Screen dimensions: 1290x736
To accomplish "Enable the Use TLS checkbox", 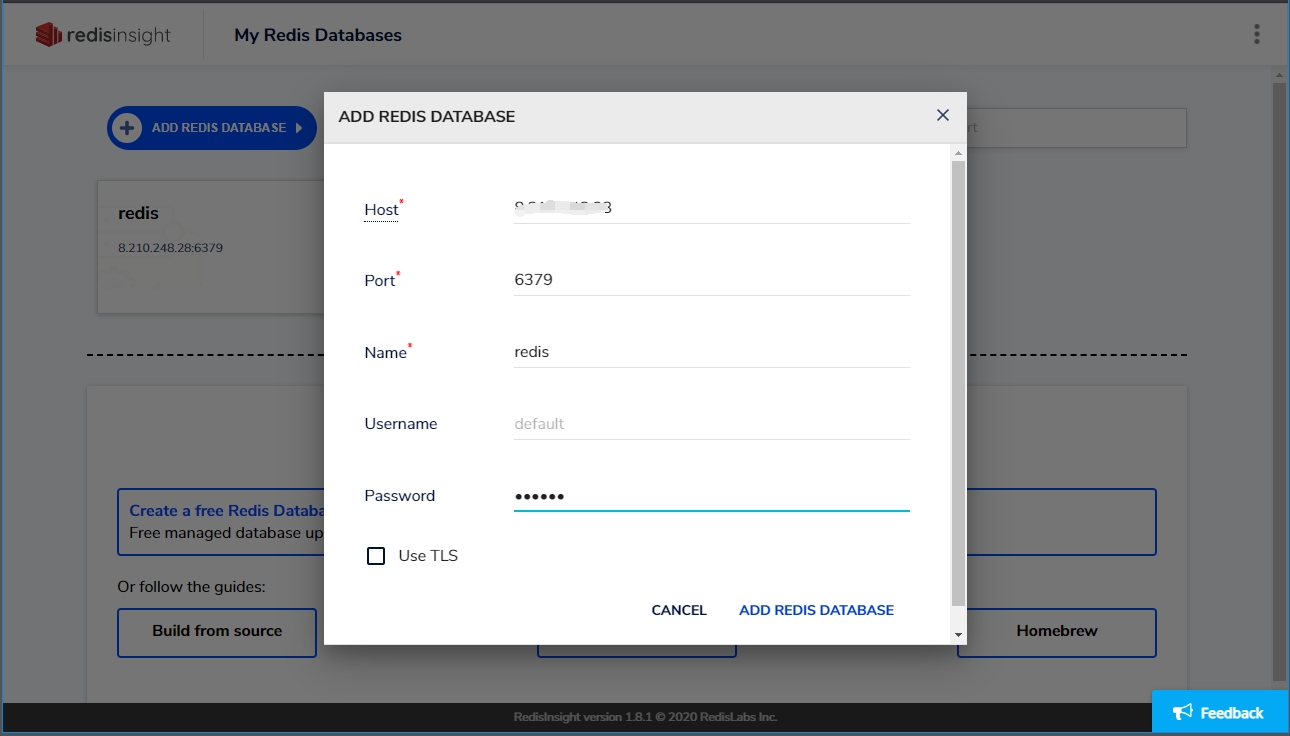I will [x=376, y=556].
